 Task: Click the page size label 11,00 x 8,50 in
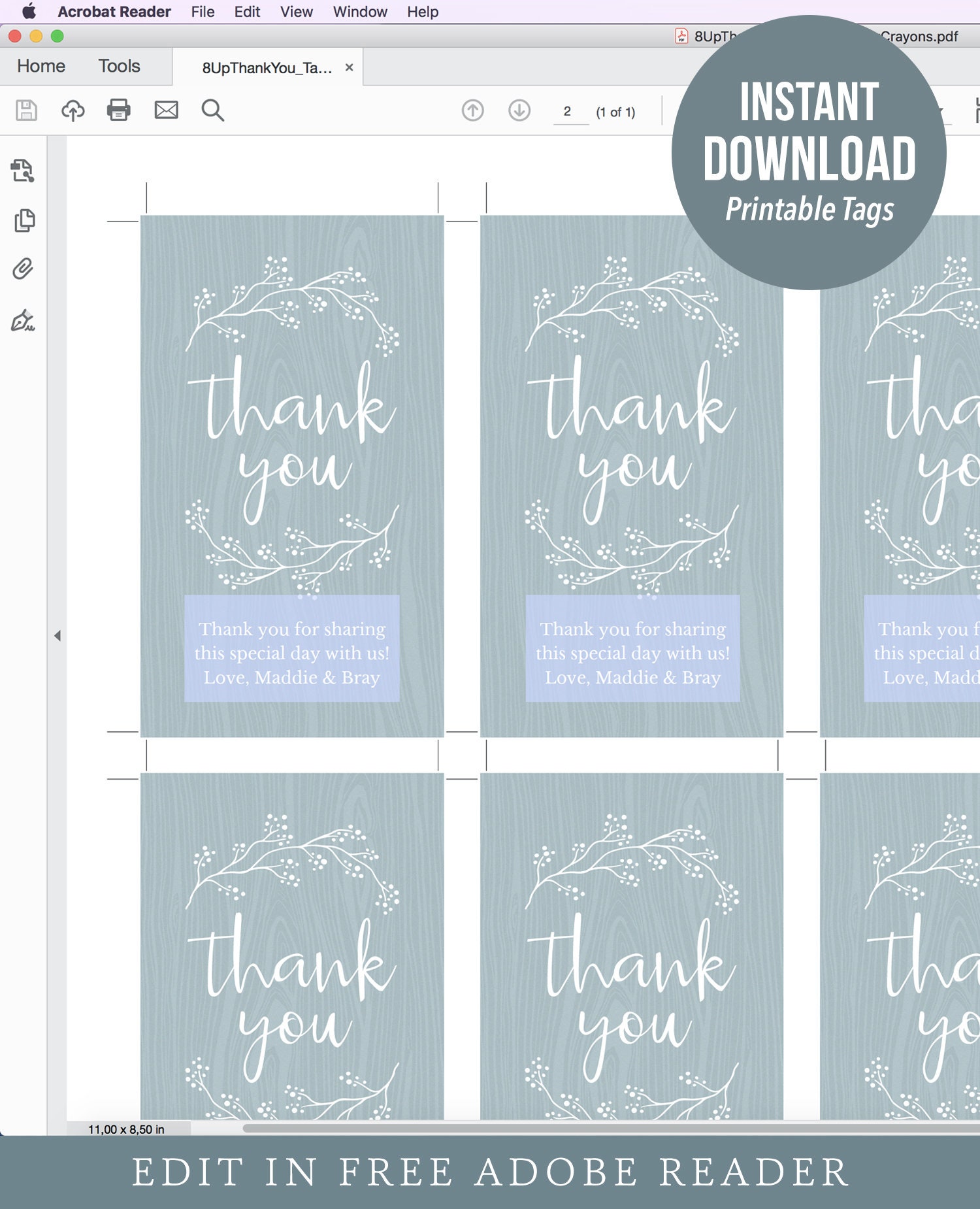[x=126, y=1129]
